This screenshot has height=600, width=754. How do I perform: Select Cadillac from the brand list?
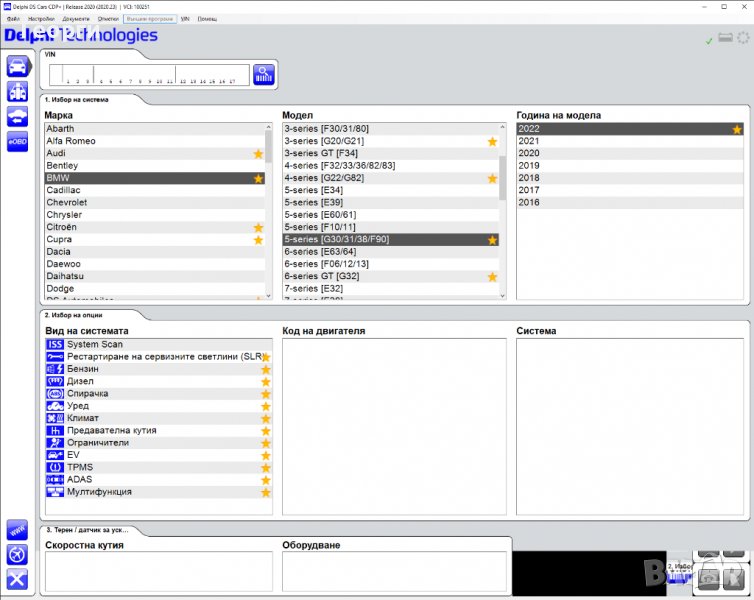click(x=64, y=190)
